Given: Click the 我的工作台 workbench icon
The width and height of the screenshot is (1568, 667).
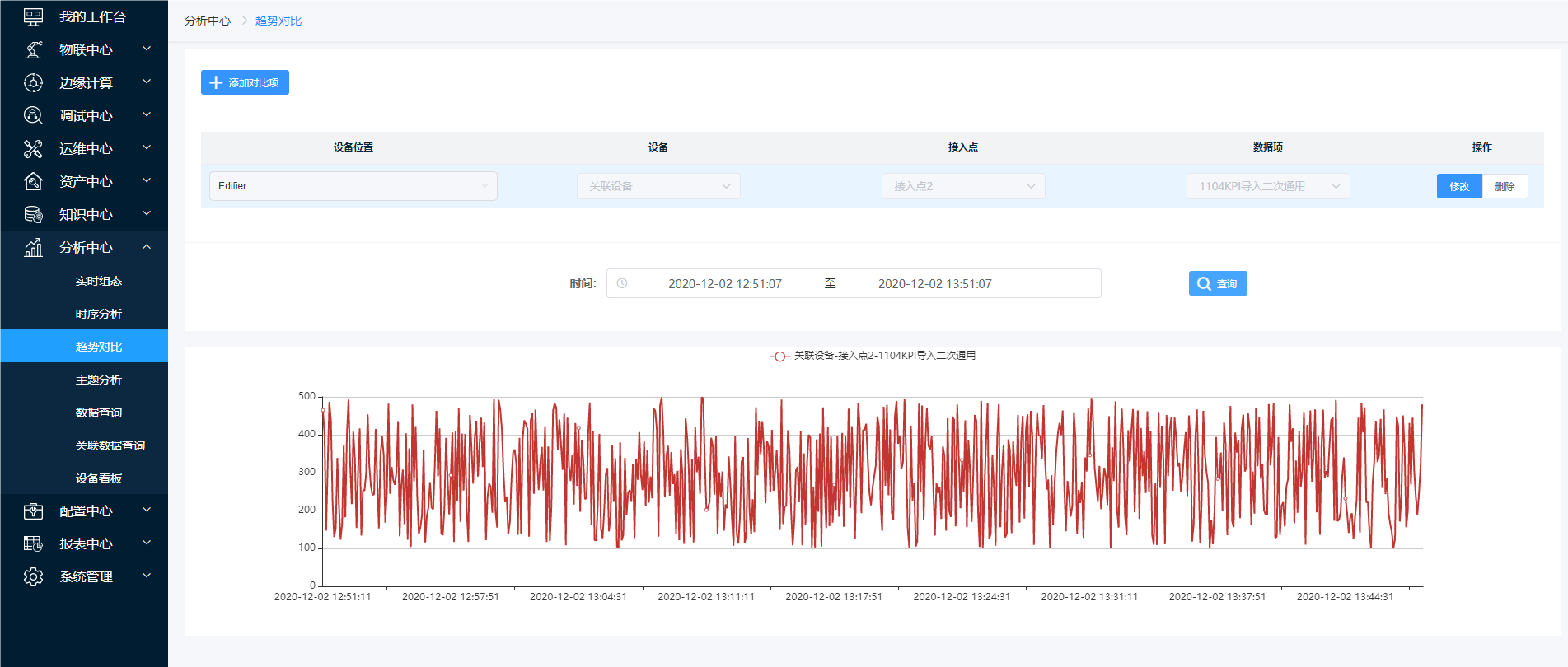Looking at the screenshot, I should click(x=33, y=16).
